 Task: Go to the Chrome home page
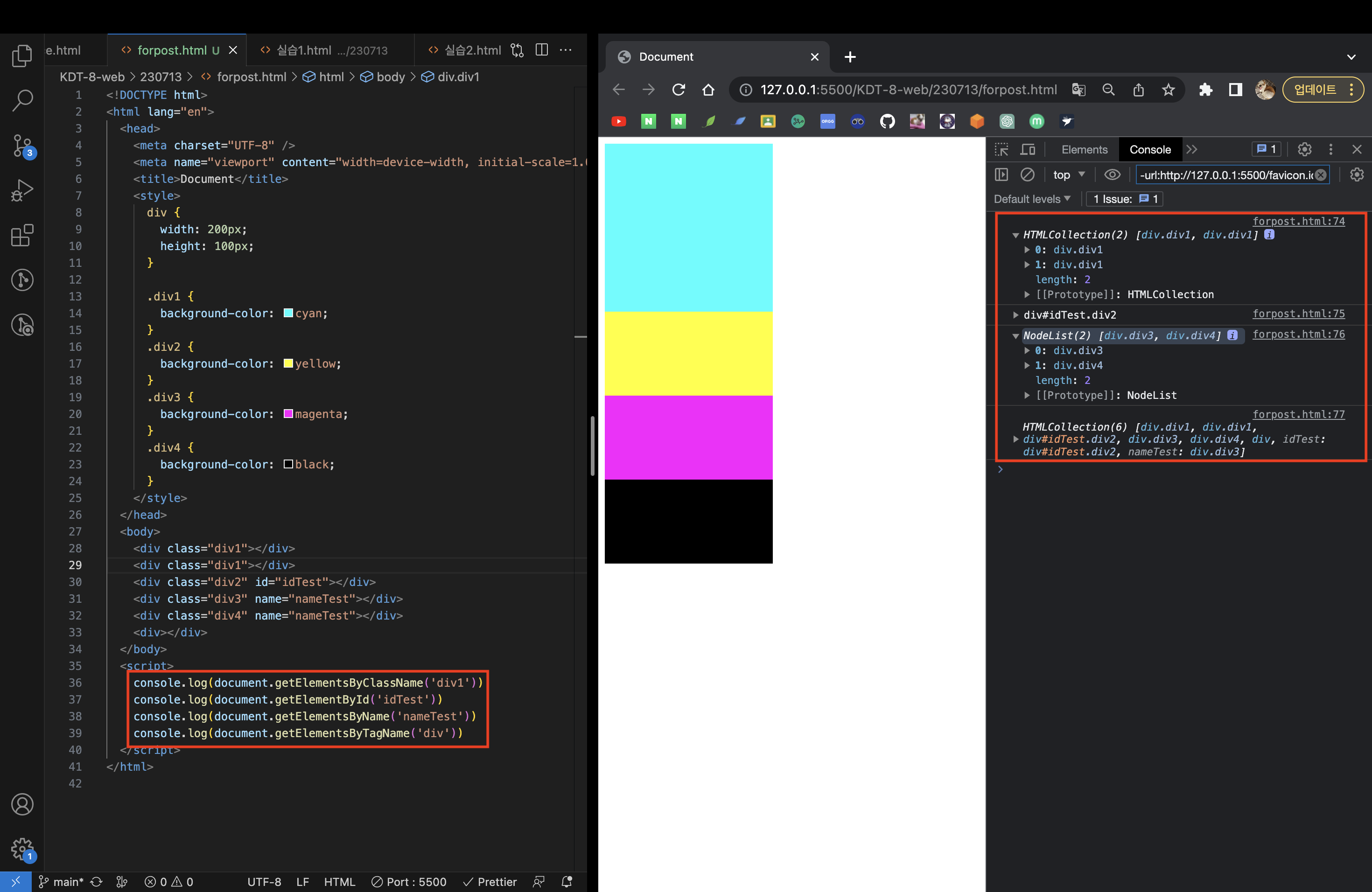(x=708, y=89)
